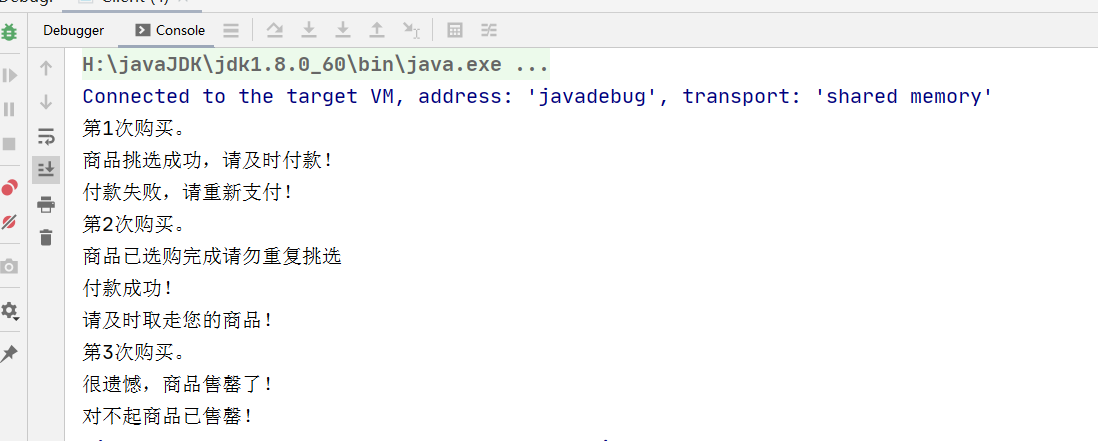The width and height of the screenshot is (1098, 441).
Task: Open the layout options menu beside Console
Action: click(x=230, y=30)
